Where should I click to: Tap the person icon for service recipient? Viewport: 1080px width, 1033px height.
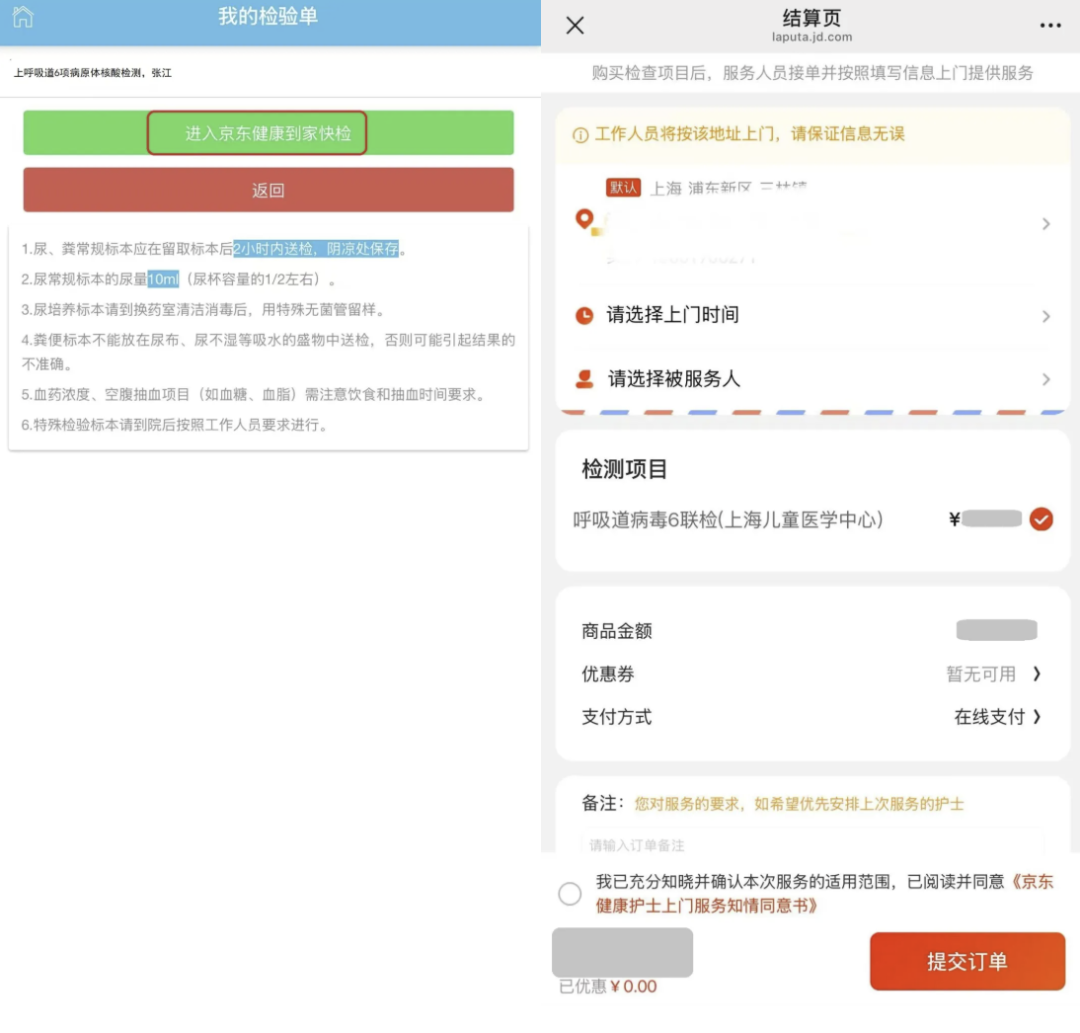click(x=585, y=379)
